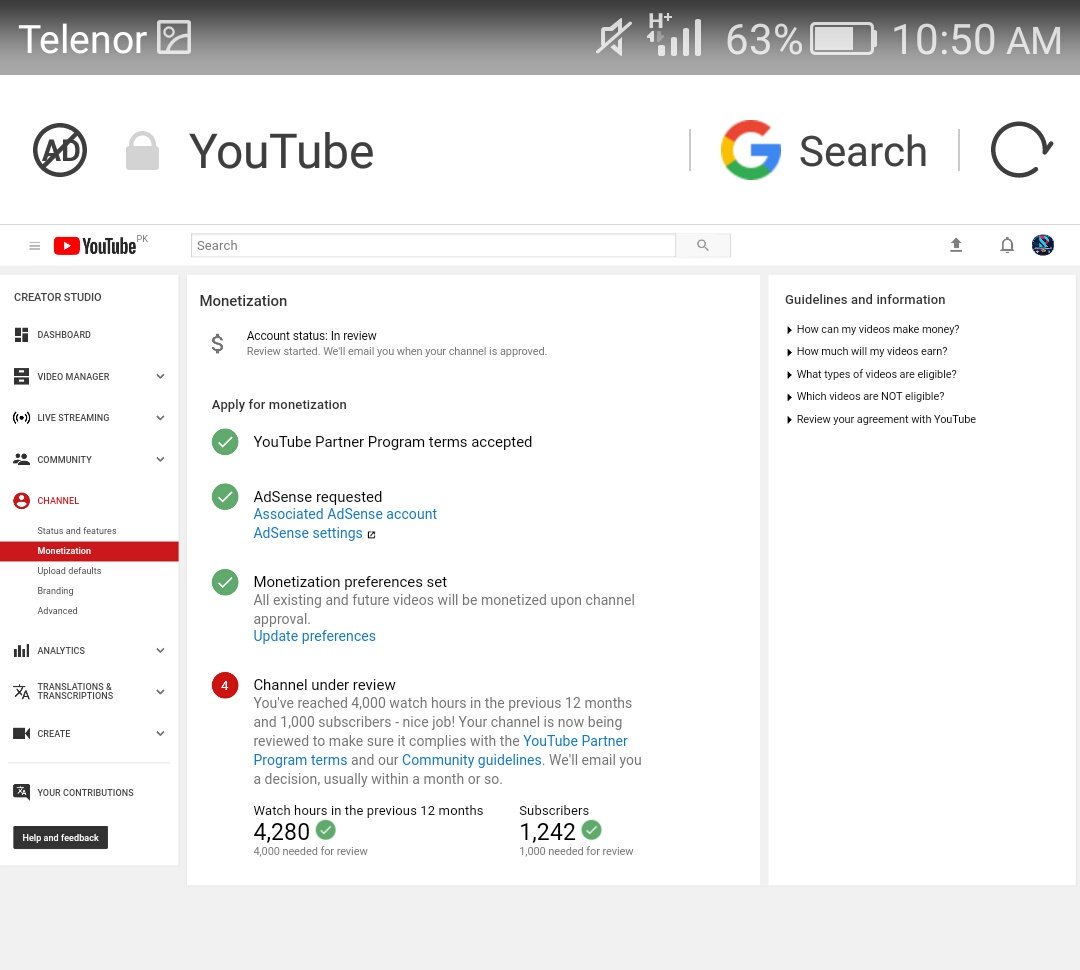
Task: Click 'Account status: In review' text
Action: pos(311,336)
